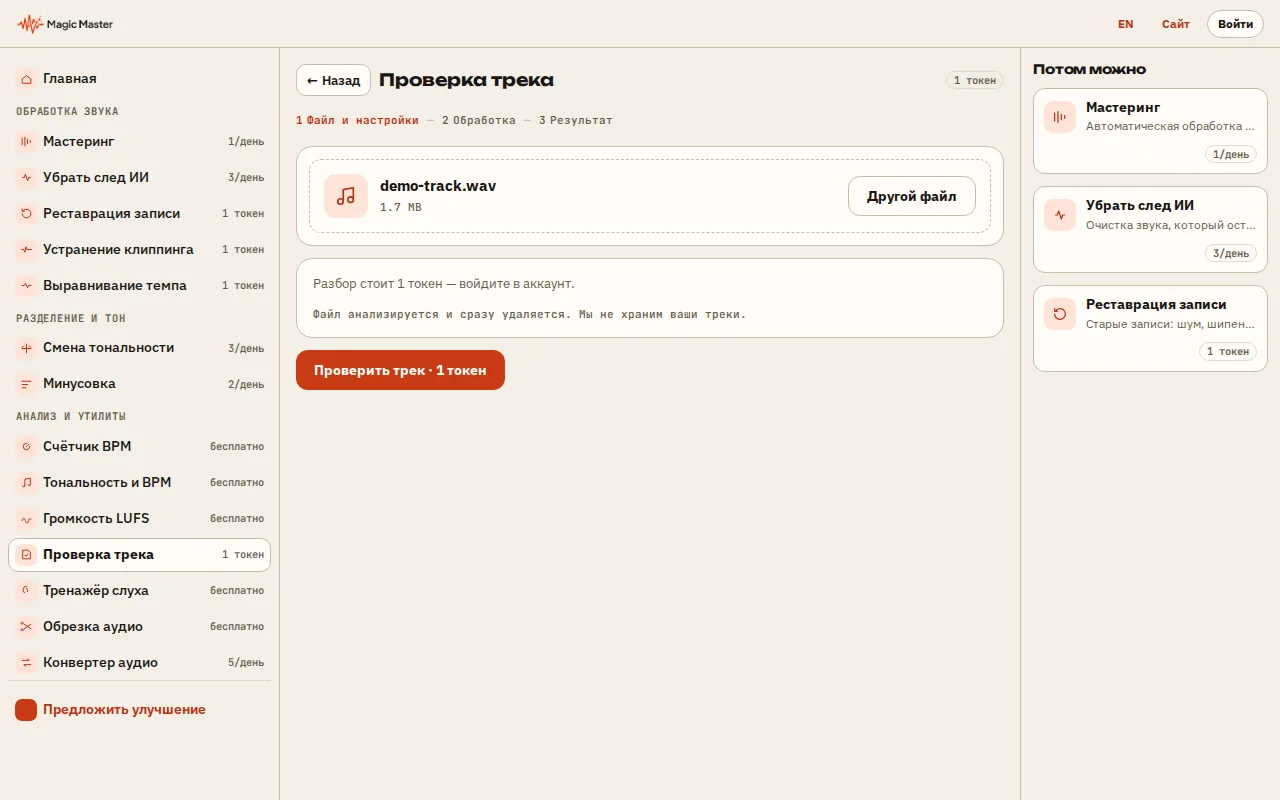This screenshot has height=800, width=1280.
Task: Open the Главная menu item
Action: (x=139, y=78)
